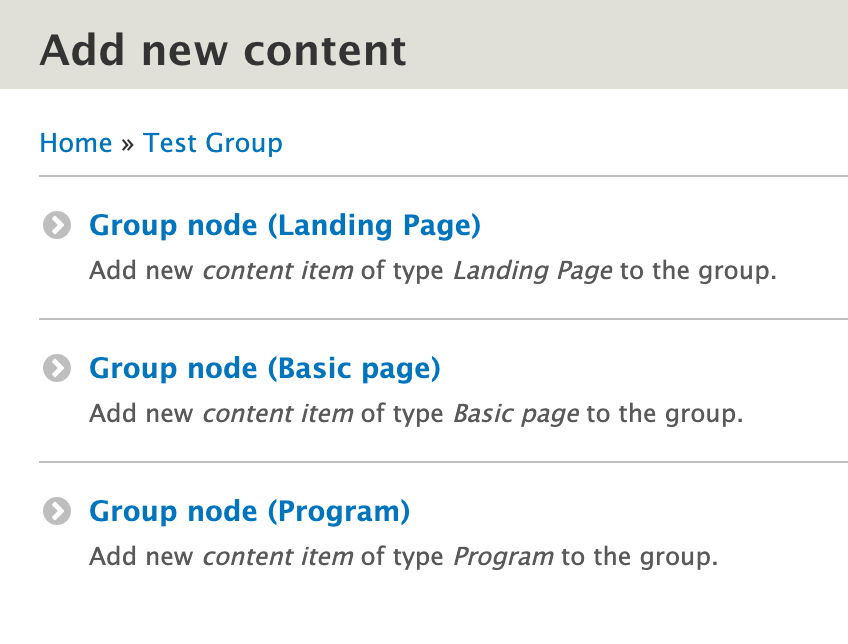Open the Group node (Program) link

(x=249, y=511)
